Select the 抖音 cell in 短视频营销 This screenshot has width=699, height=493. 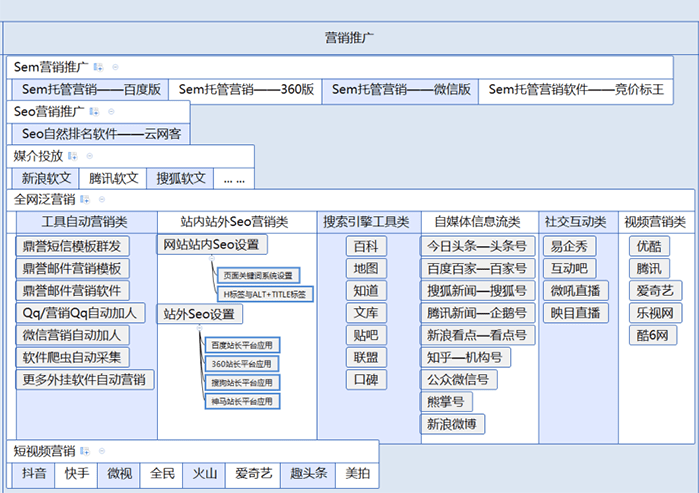click(x=34, y=473)
